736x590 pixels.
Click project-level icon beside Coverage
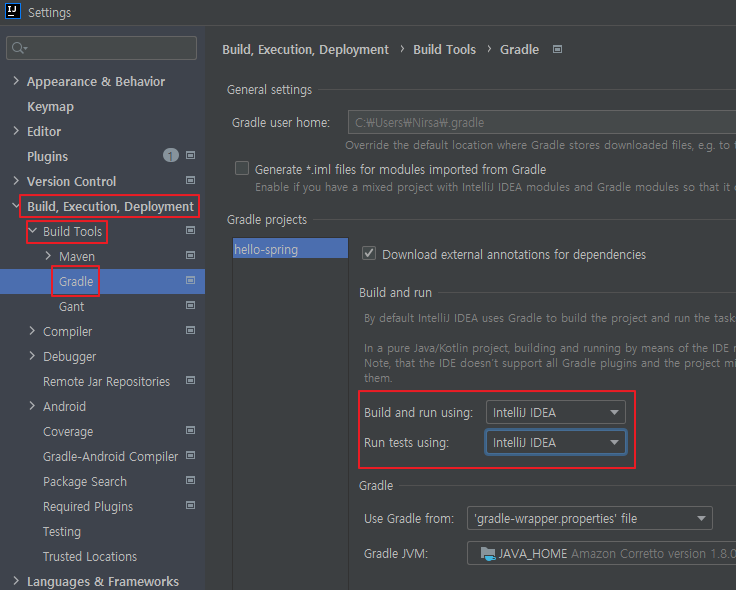point(190,430)
